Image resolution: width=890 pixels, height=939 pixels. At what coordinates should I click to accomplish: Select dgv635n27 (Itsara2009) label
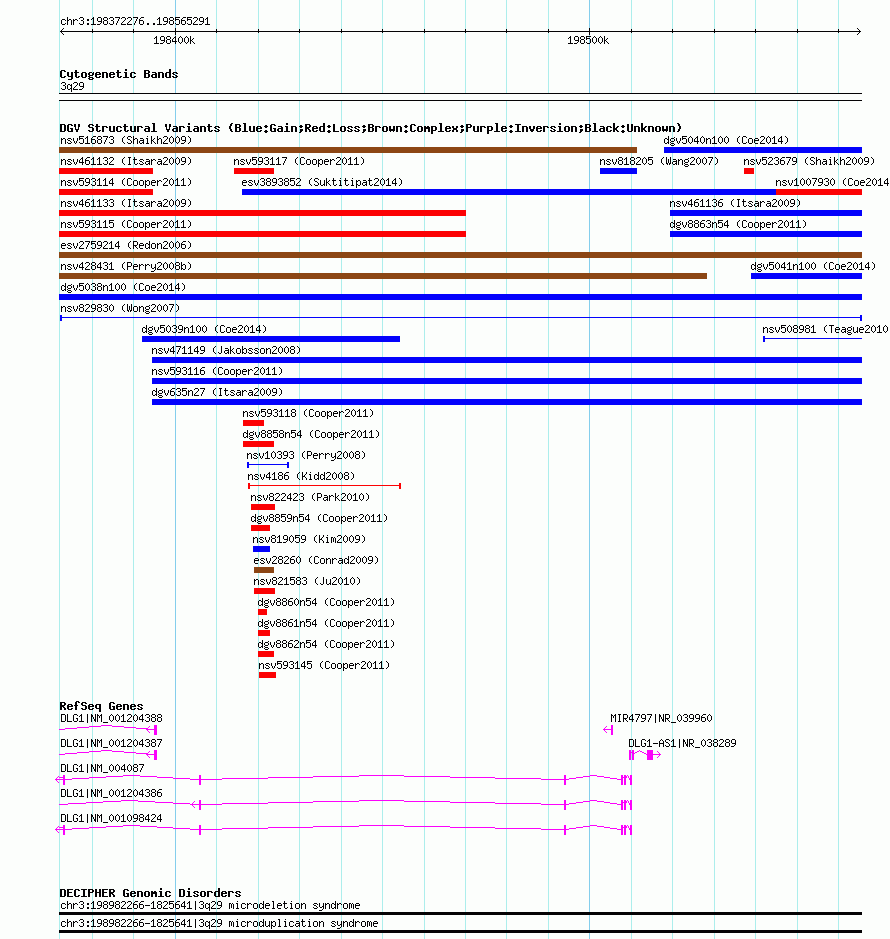tap(217, 392)
